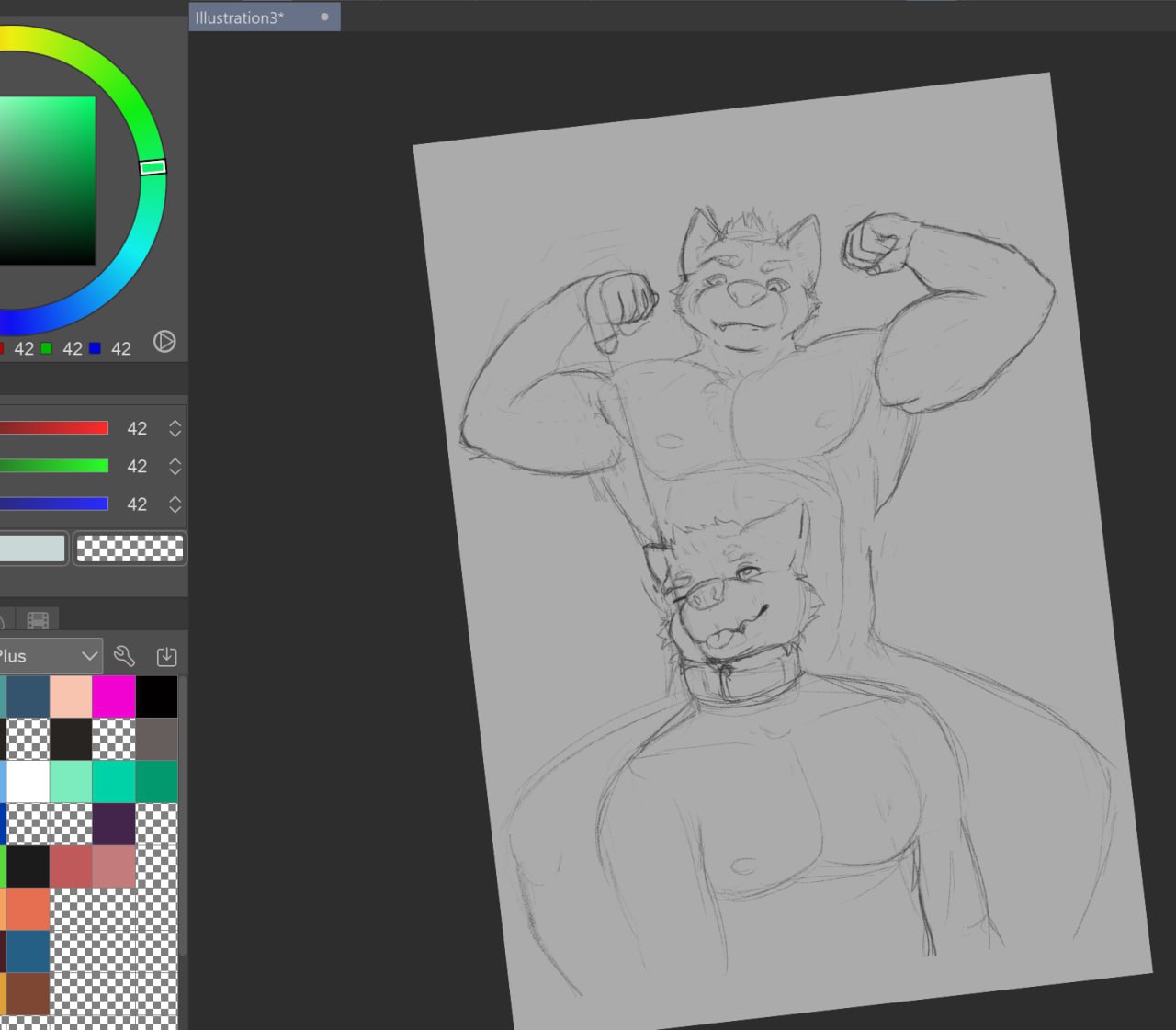Pick the peach swatch in the palette

point(71,696)
